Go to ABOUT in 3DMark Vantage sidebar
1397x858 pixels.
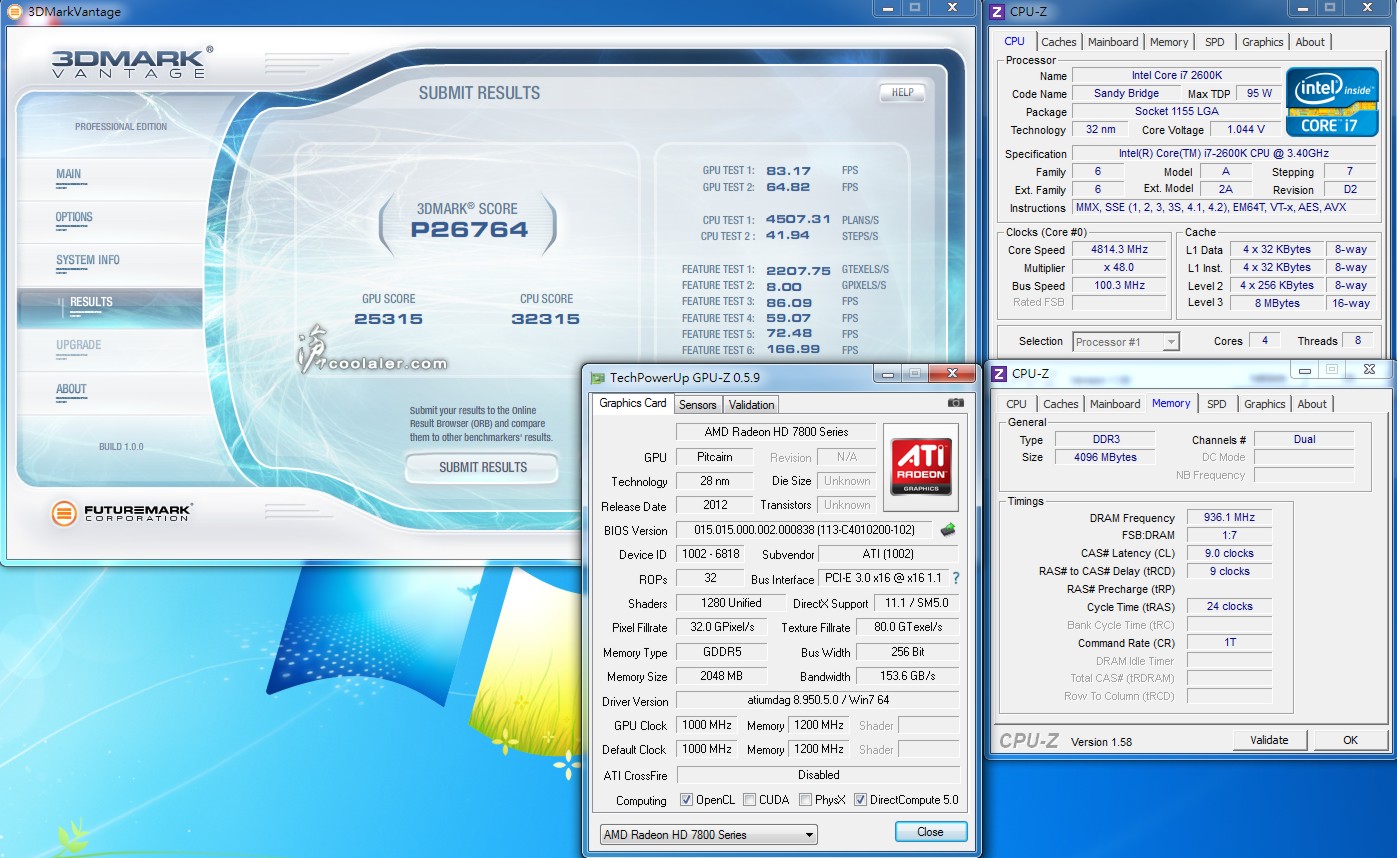tap(71, 389)
